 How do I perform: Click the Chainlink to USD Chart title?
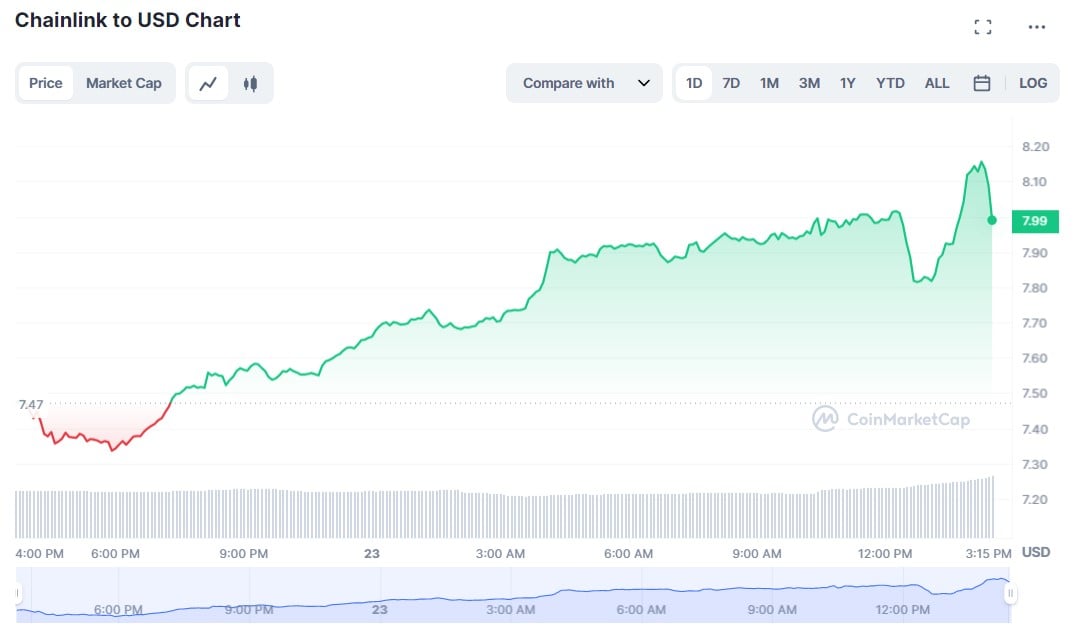(x=127, y=19)
